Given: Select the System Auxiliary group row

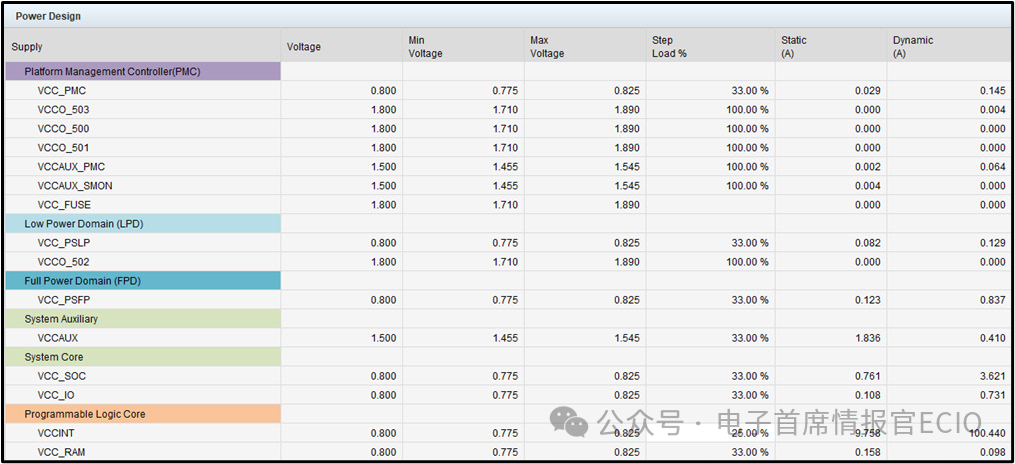Looking at the screenshot, I should 143,319.
